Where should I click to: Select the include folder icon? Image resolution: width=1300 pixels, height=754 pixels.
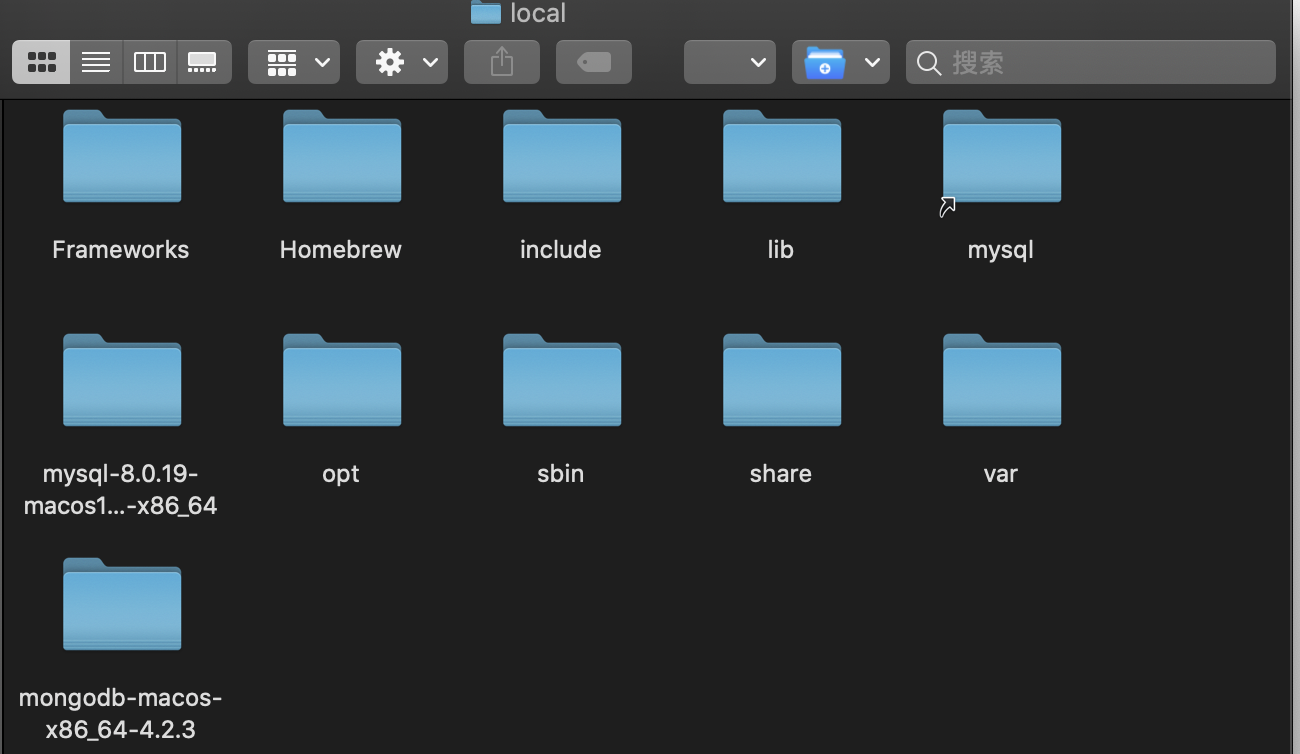[x=562, y=156]
